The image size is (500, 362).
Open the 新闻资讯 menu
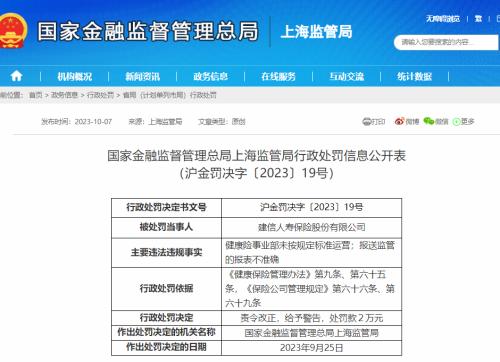point(143,77)
